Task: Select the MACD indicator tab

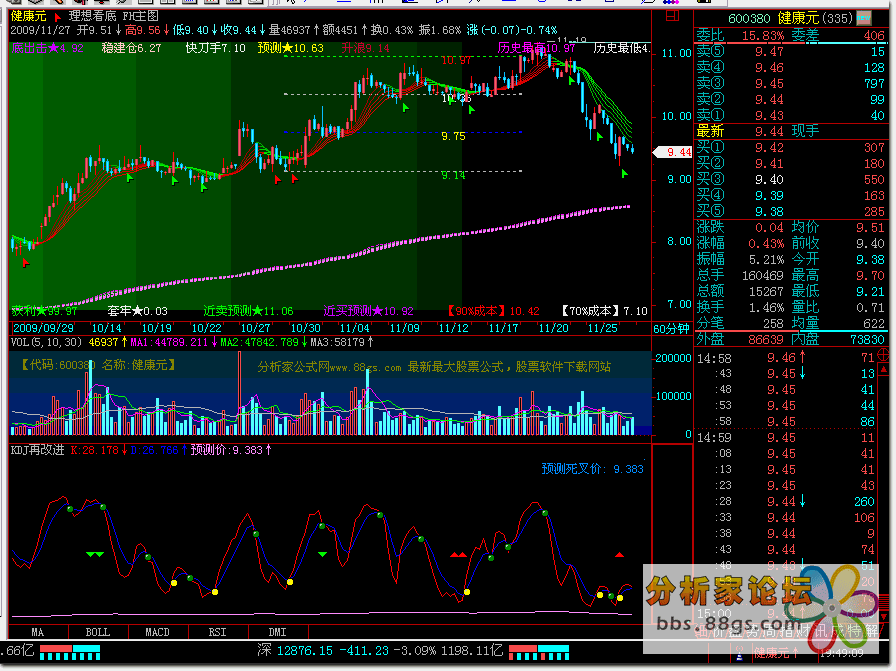Action: coord(157,632)
